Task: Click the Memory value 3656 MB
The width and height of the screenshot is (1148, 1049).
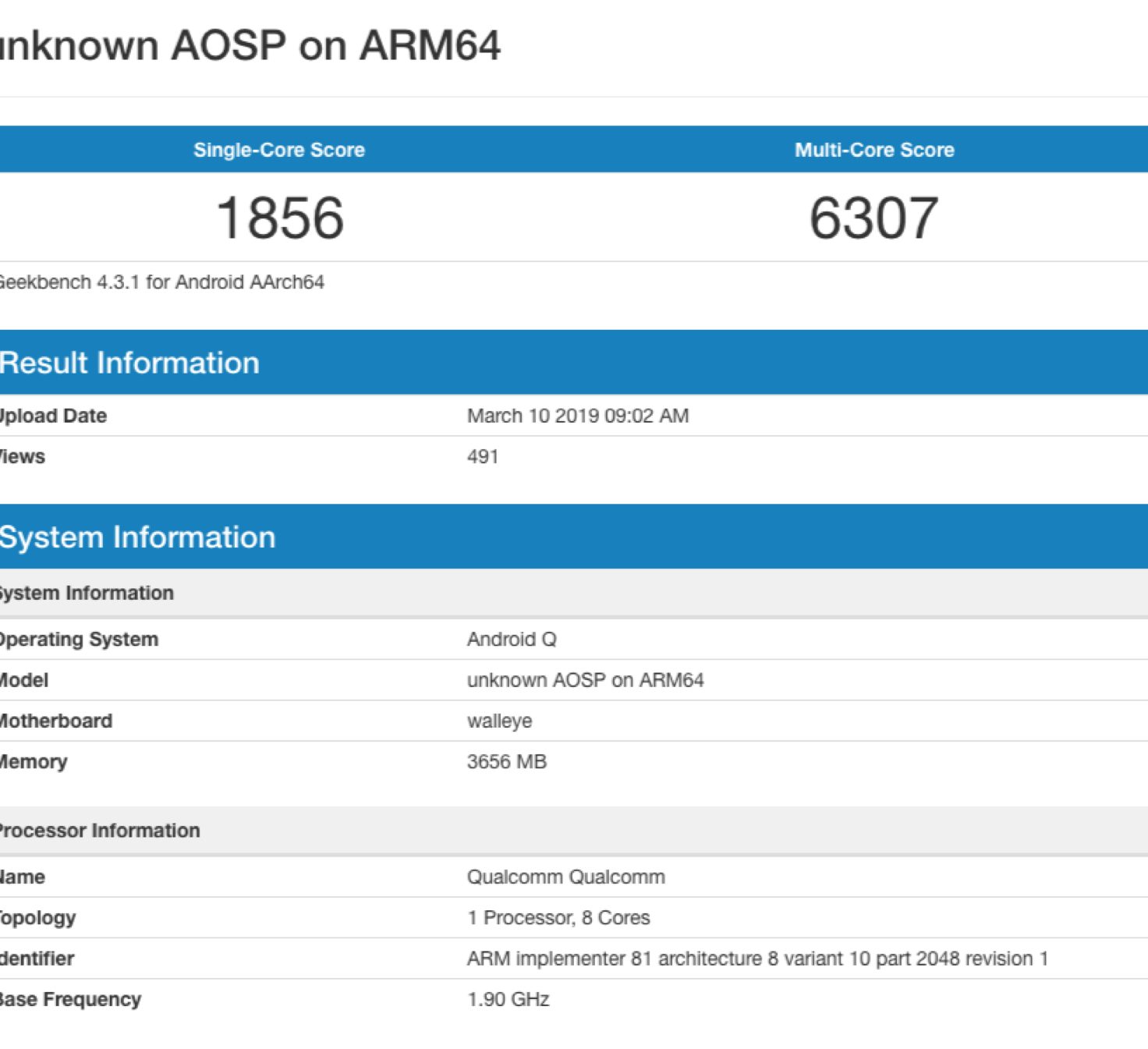Action: coord(507,762)
